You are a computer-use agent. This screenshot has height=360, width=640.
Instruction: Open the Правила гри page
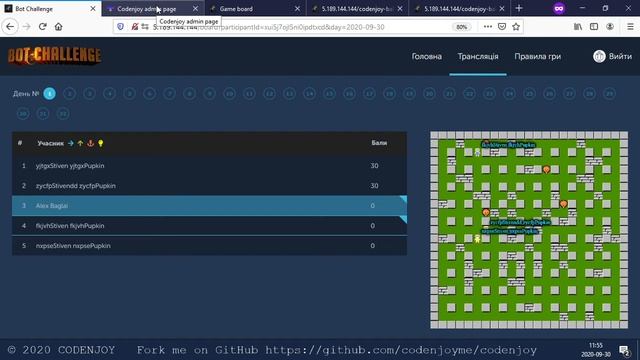pyautogui.click(x=538, y=56)
